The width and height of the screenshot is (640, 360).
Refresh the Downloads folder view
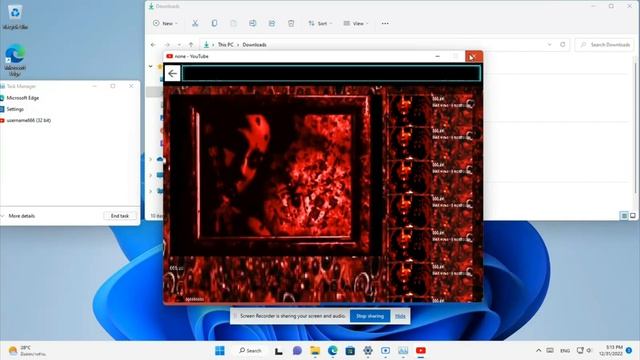coord(562,44)
